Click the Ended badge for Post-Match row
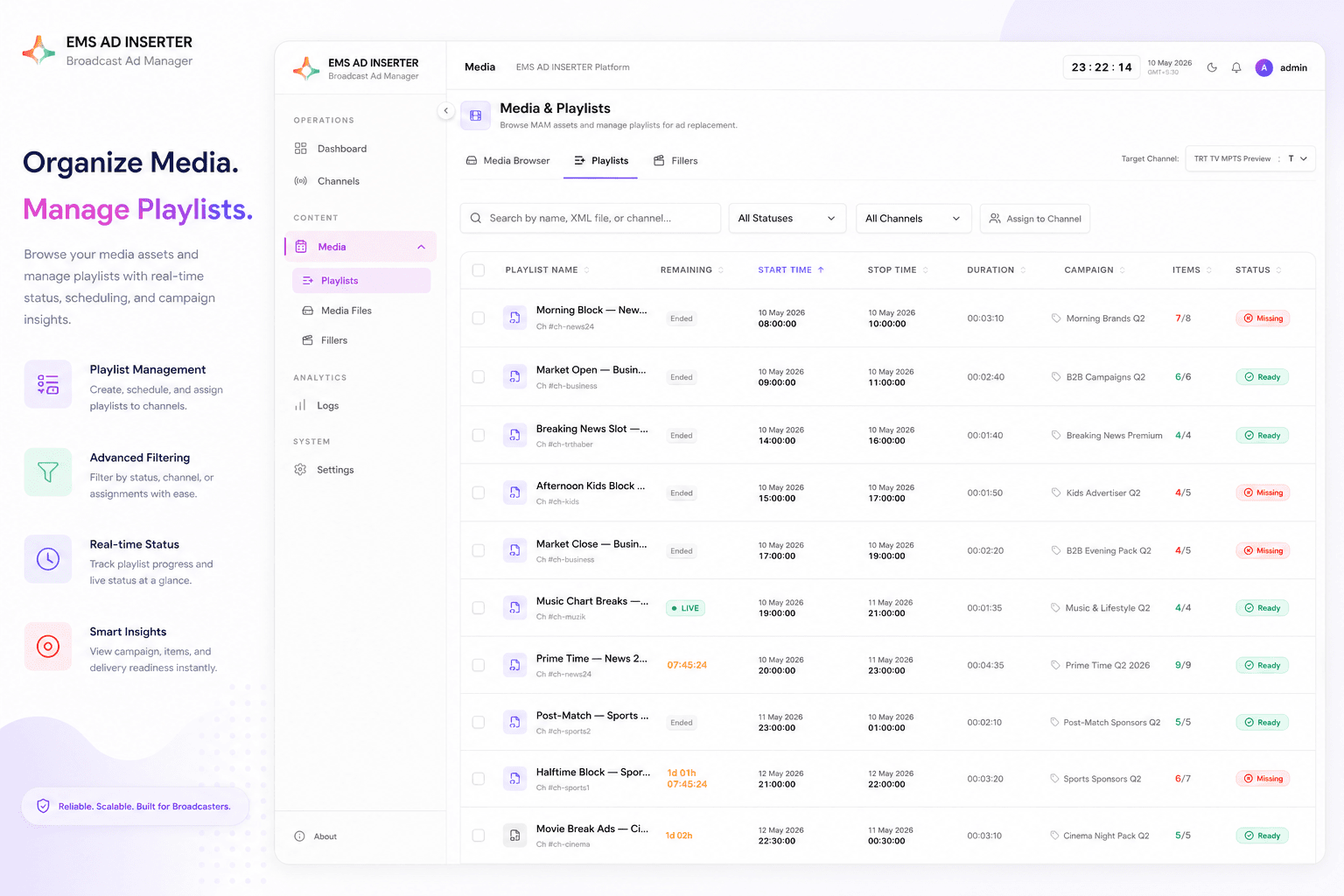Viewport: 1344px width, 896px height. 682,723
